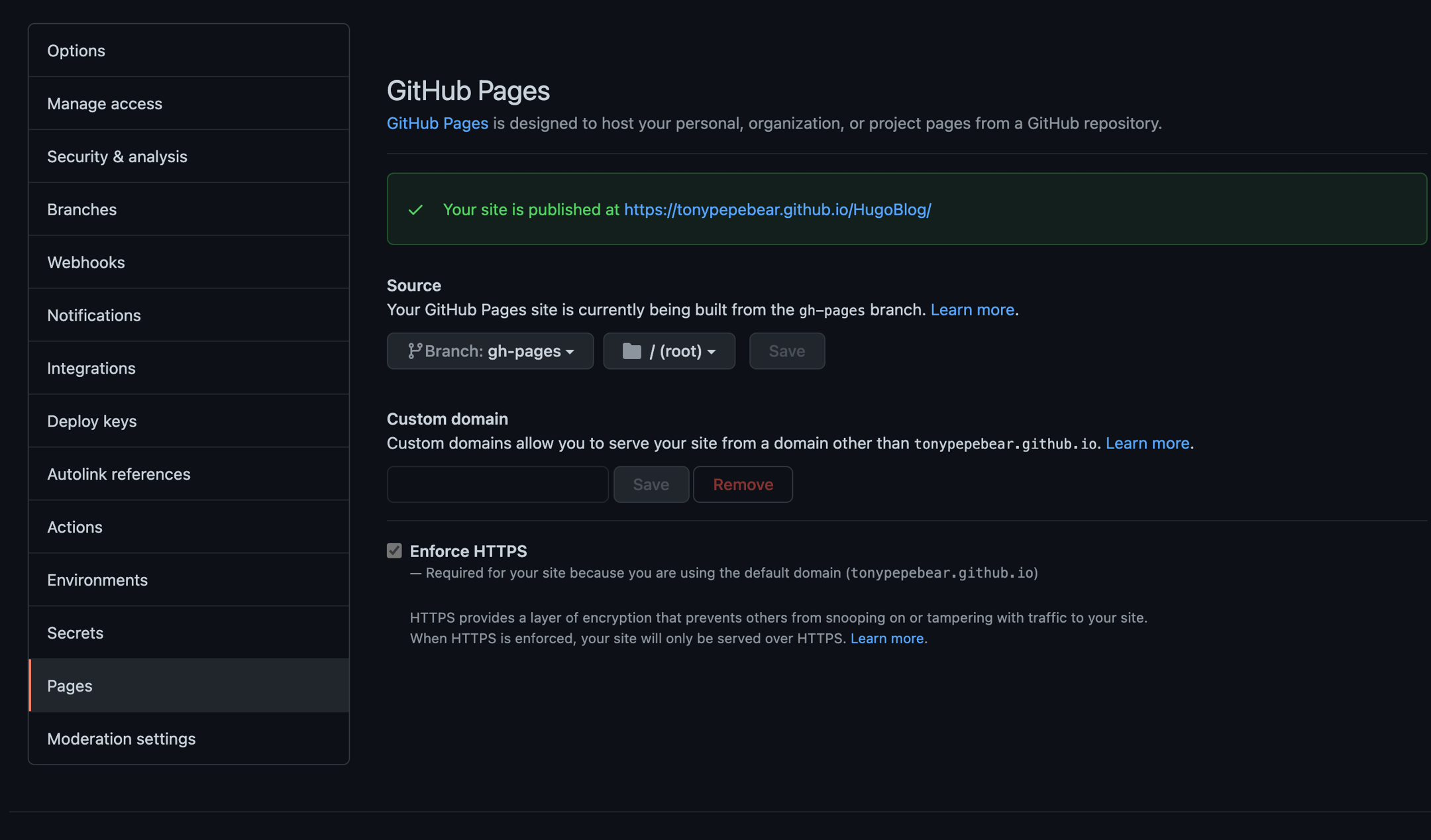
Task: Click the green published checkmark icon
Action: click(415, 210)
